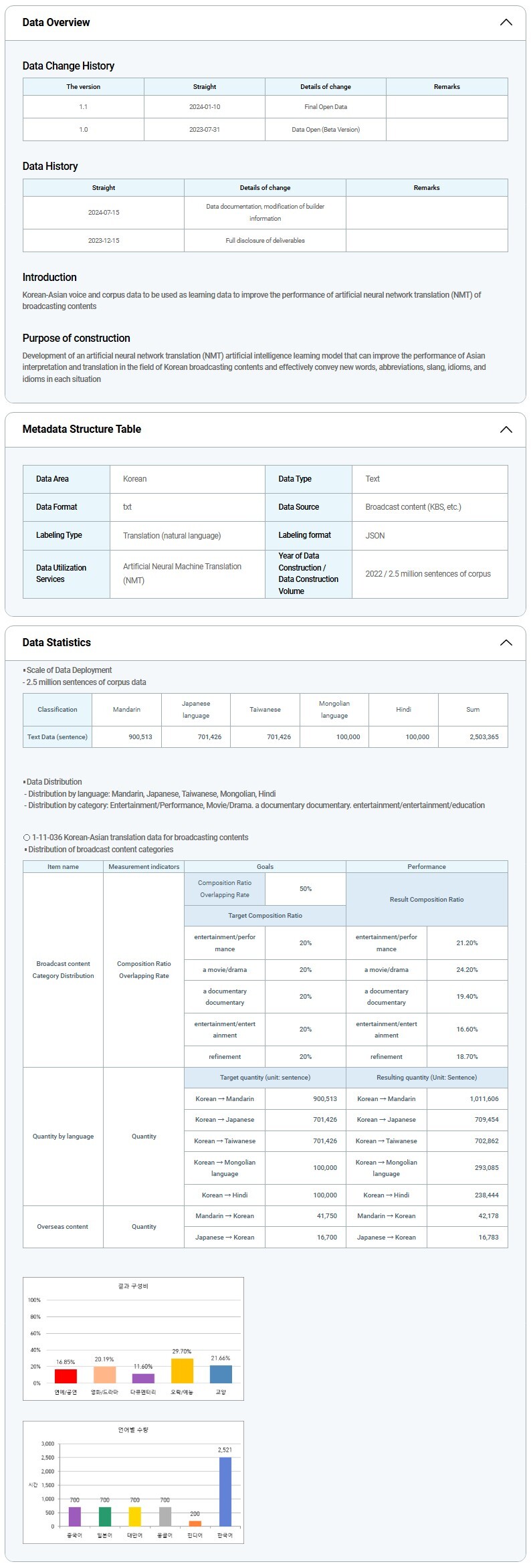Screen dimensions: 531x1568
Task: Select the tall blue 2,521 bar
Action: point(225,1491)
